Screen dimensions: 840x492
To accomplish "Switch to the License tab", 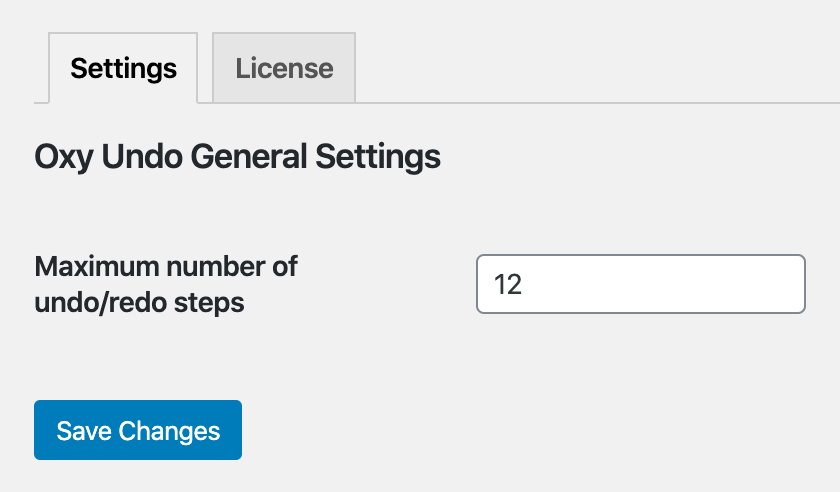I will pos(284,68).
